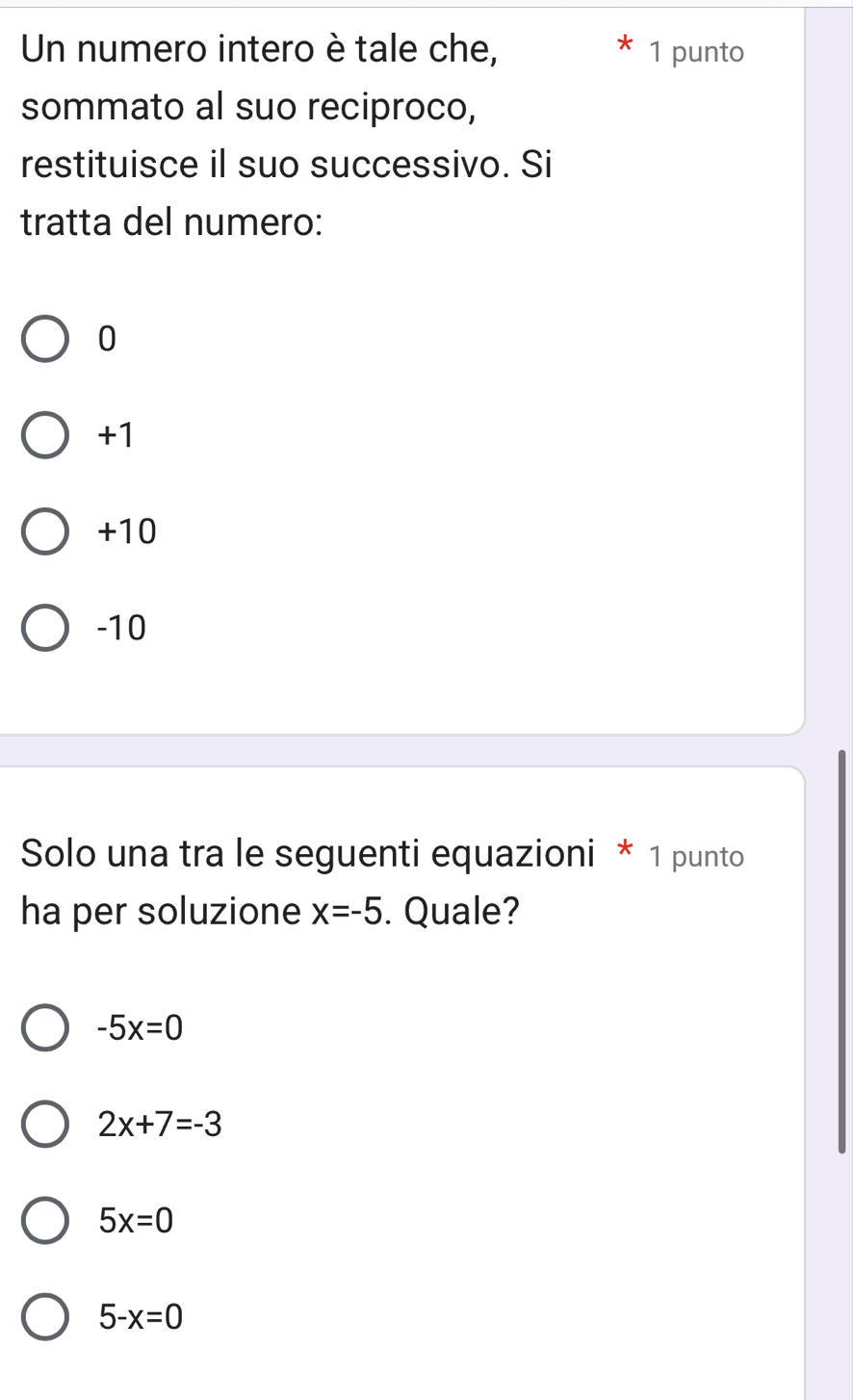Screen dimensions: 853x1400
Task: Click the '-10' answer label text
Action: [122, 628]
